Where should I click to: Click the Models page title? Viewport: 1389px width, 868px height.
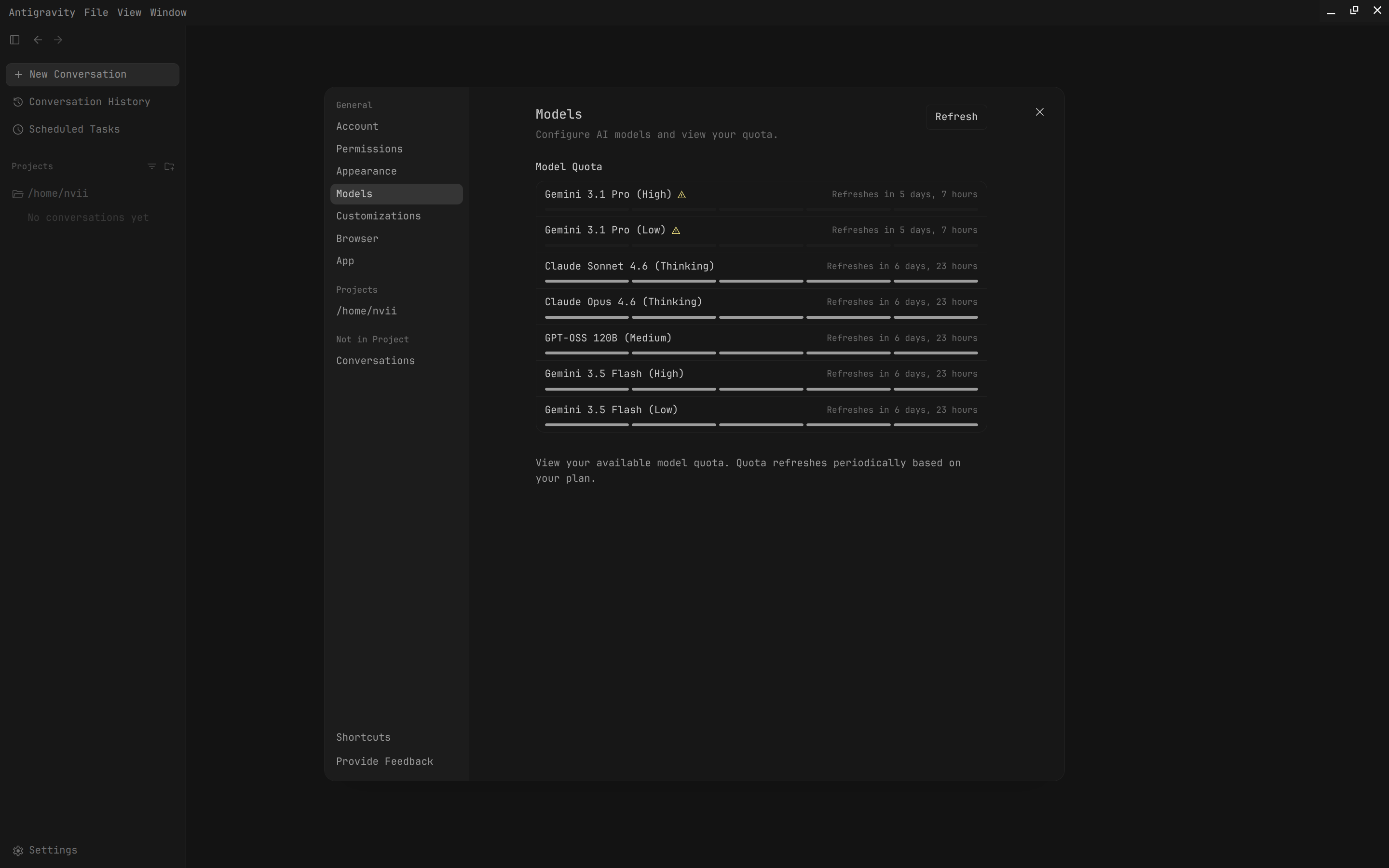pyautogui.click(x=558, y=114)
